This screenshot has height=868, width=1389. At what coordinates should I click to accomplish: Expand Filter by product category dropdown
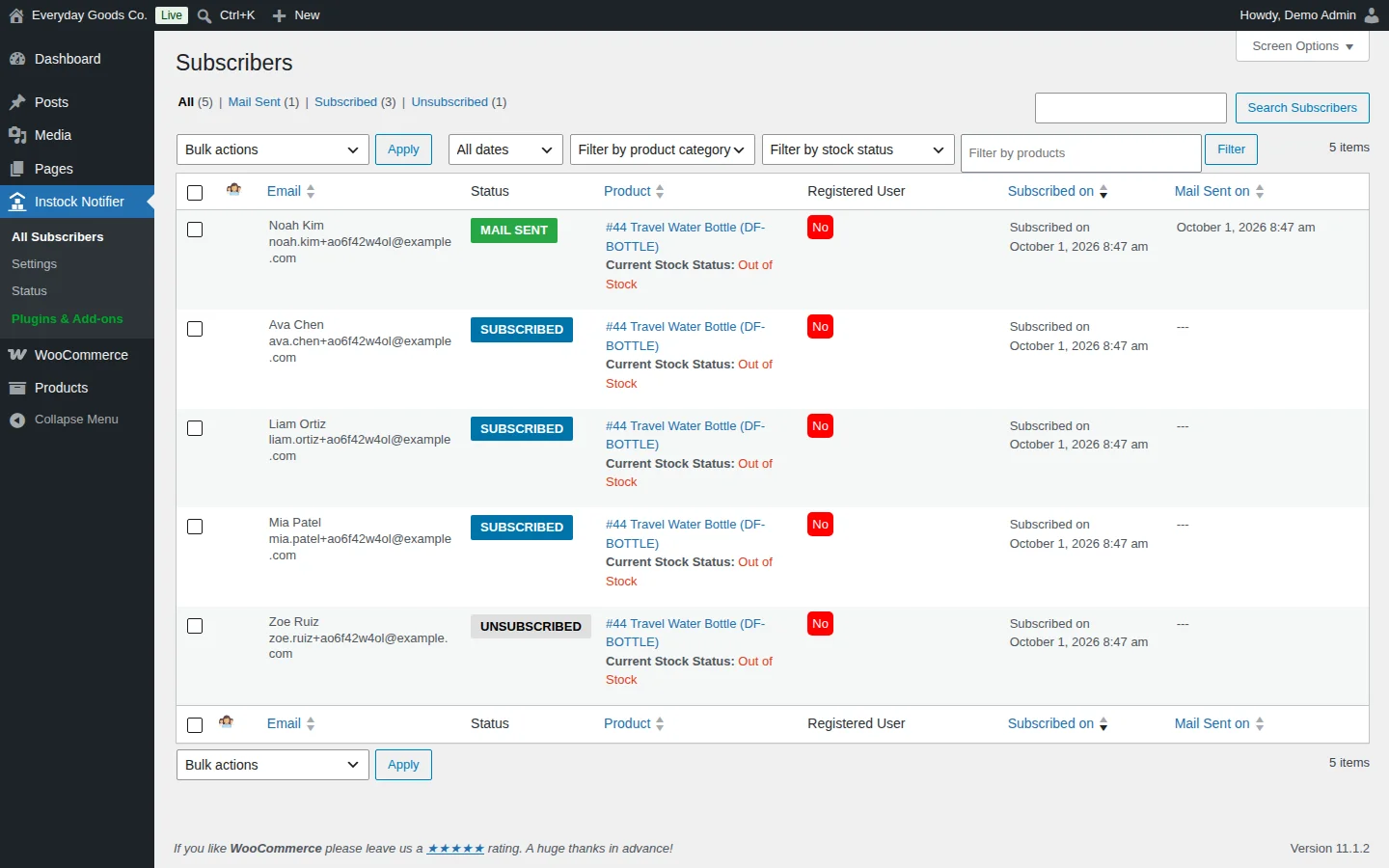tap(662, 149)
